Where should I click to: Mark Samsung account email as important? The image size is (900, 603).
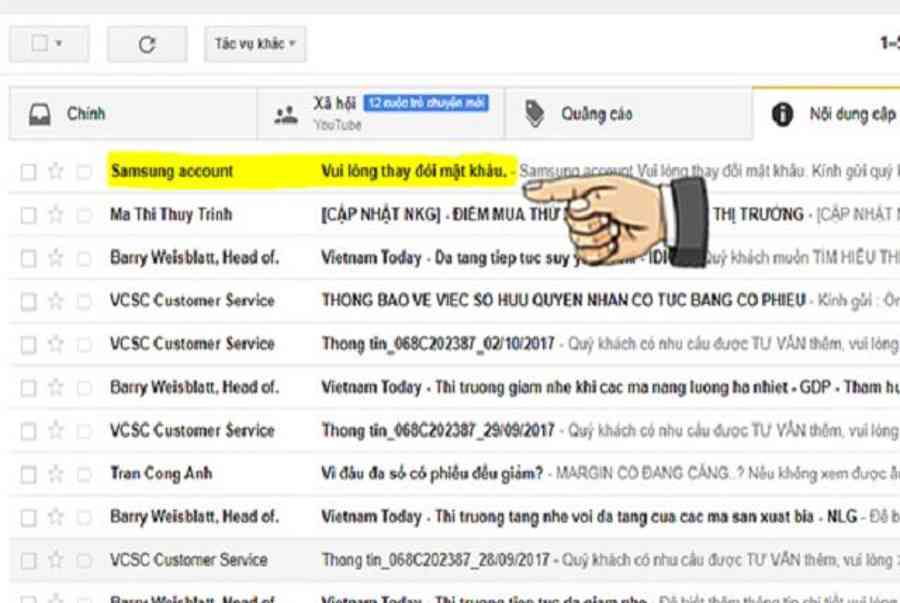pos(84,172)
